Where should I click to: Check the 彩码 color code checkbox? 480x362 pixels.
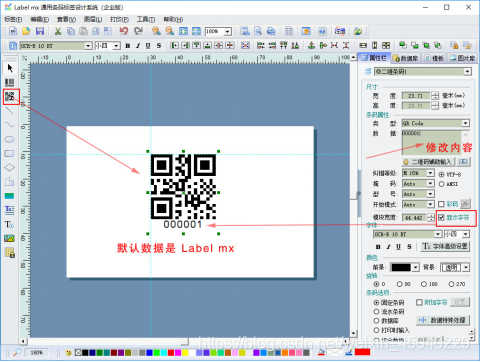coord(441,204)
